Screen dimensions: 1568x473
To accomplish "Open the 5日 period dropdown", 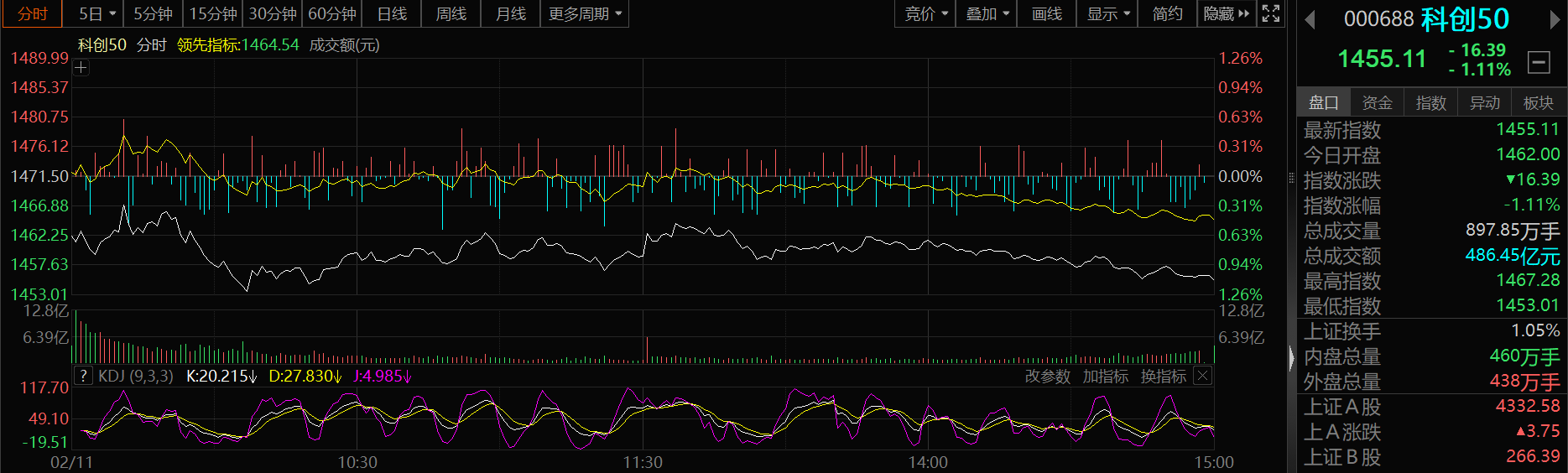I will click(x=96, y=14).
